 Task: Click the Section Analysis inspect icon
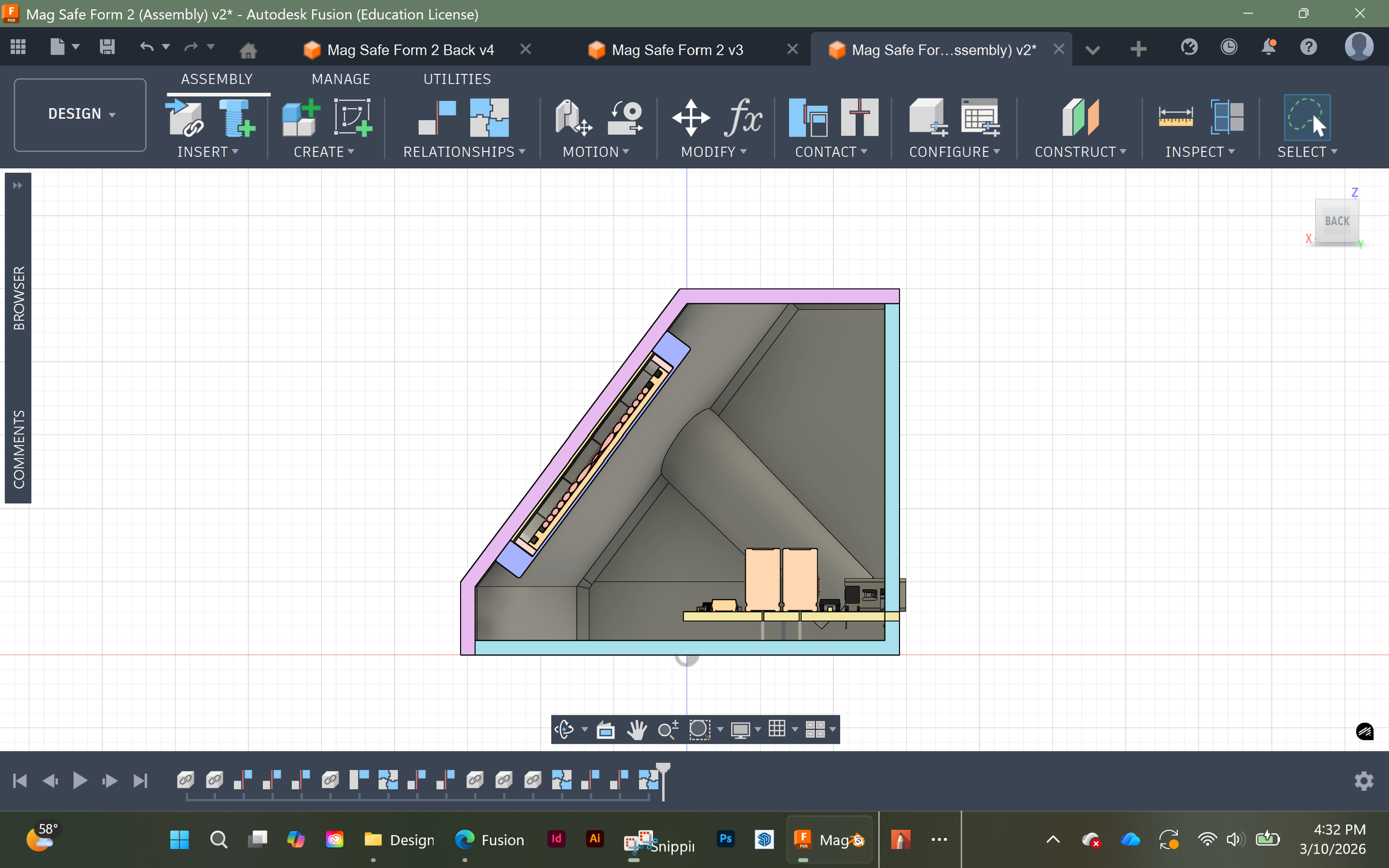1227,118
